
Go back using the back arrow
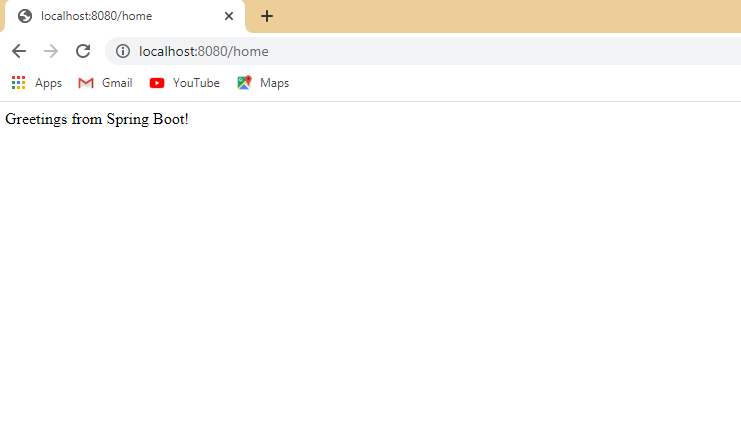19,51
